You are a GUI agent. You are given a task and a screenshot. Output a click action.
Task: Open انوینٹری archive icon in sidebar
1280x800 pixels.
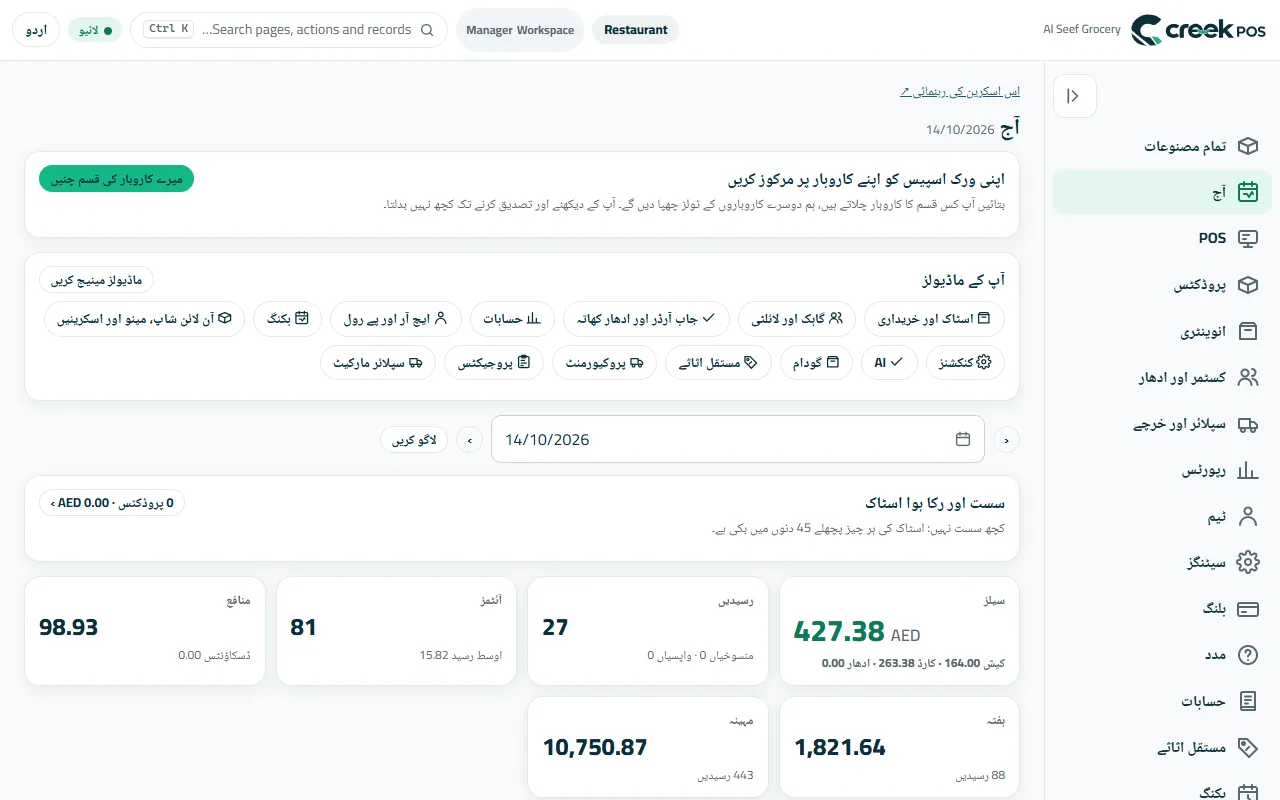[x=1247, y=331]
